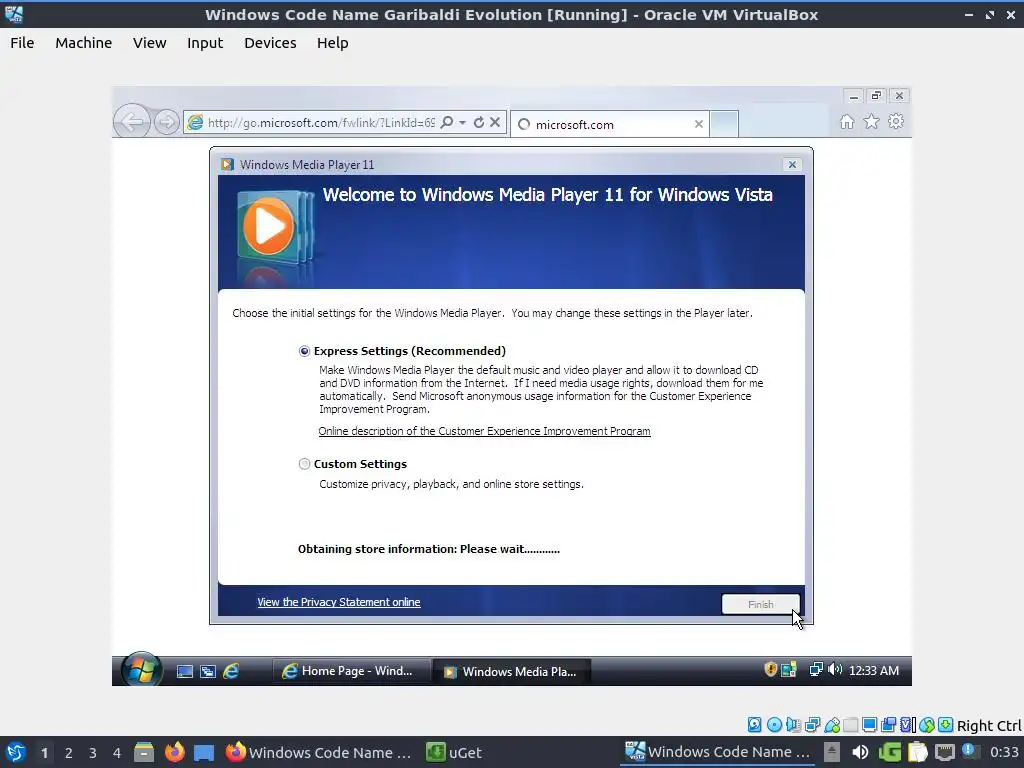
Task: Click the host volume speaker tray icon
Action: click(860, 752)
